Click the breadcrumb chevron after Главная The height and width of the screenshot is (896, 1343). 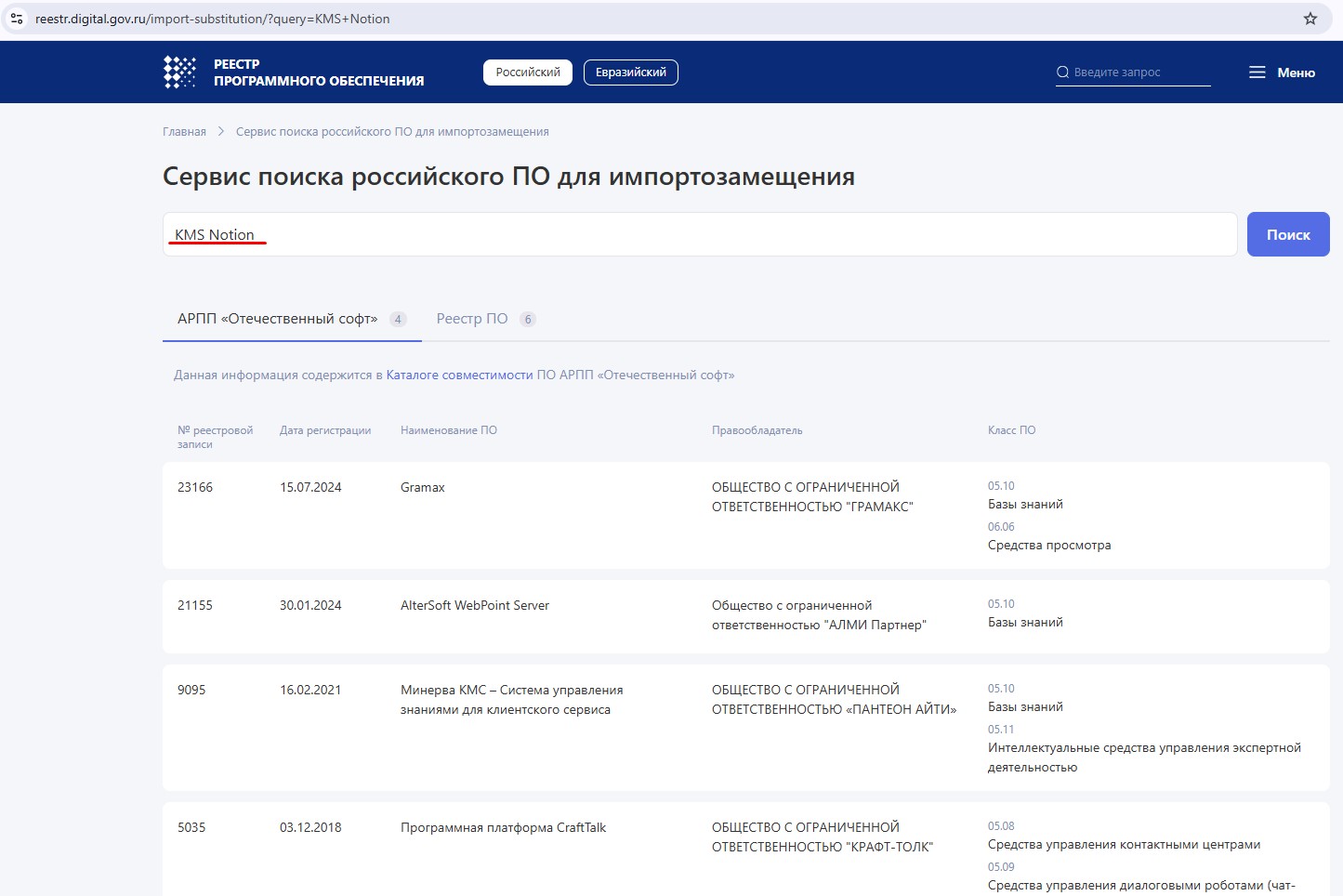coord(221,132)
